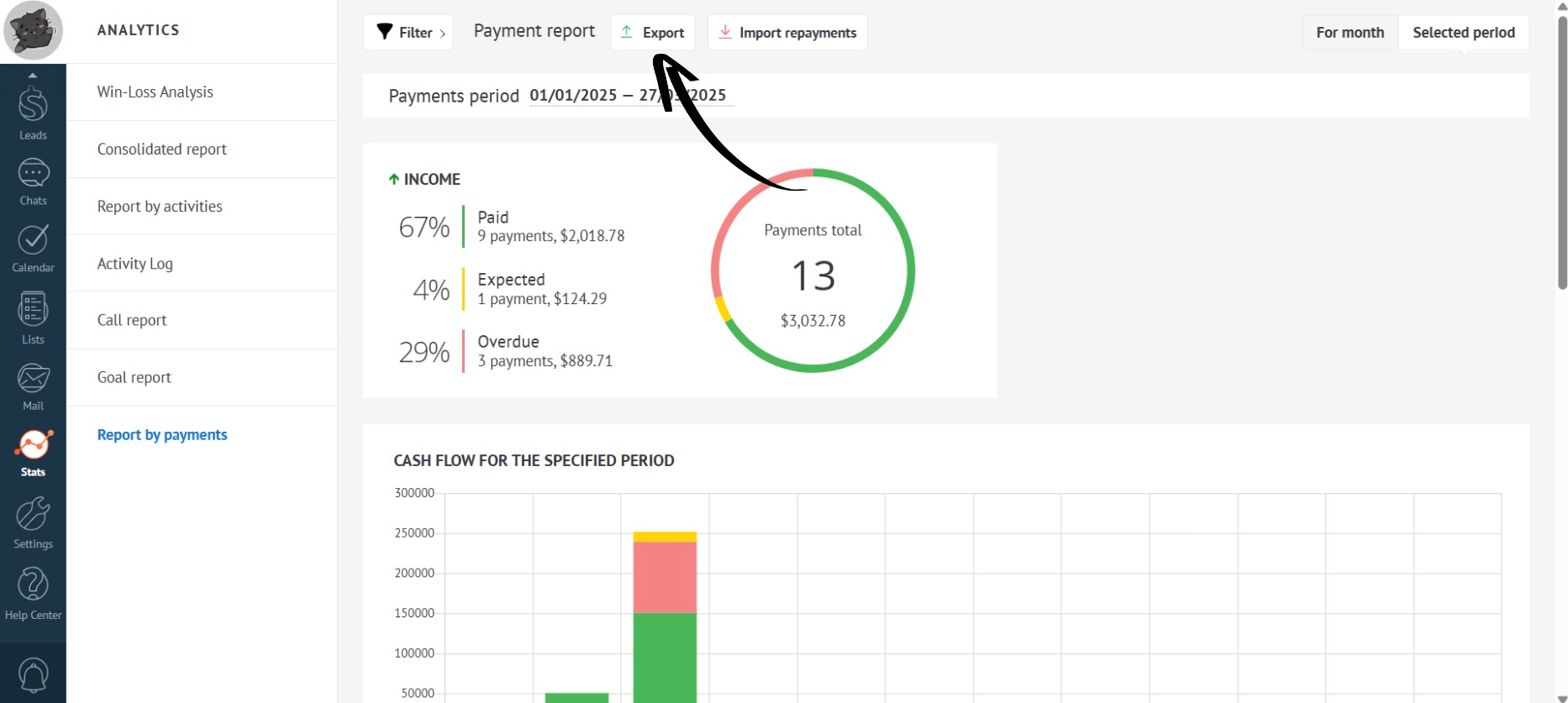This screenshot has width=1568, height=703.
Task: Click the notifications bell icon
Action: pos(33,674)
